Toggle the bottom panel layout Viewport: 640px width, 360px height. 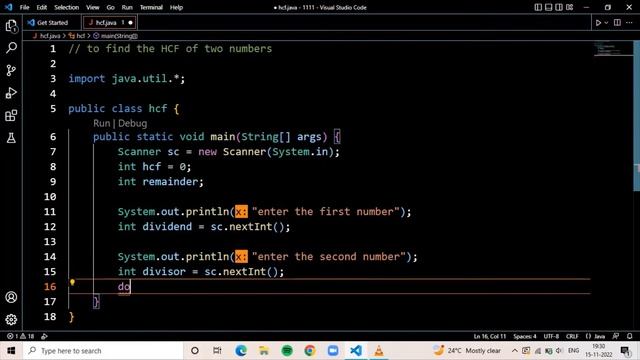pyautogui.click(x=549, y=7)
